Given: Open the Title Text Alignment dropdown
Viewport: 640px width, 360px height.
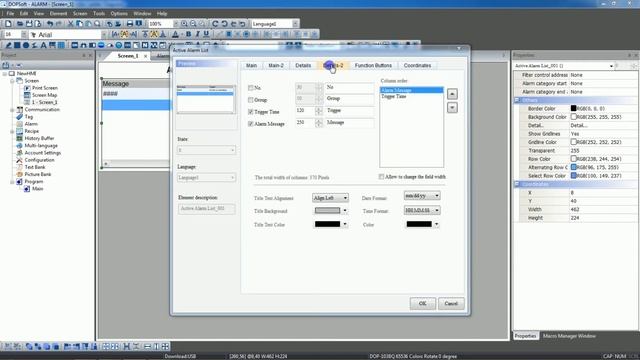Looking at the screenshot, I should [330, 198].
